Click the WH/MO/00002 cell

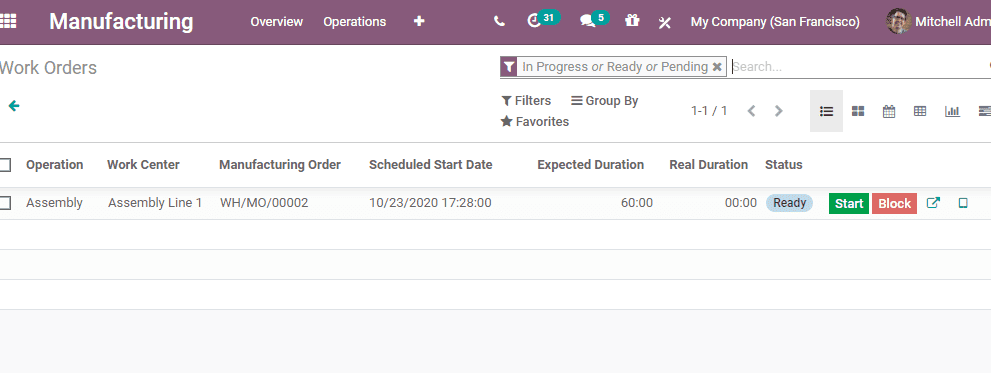tap(264, 203)
